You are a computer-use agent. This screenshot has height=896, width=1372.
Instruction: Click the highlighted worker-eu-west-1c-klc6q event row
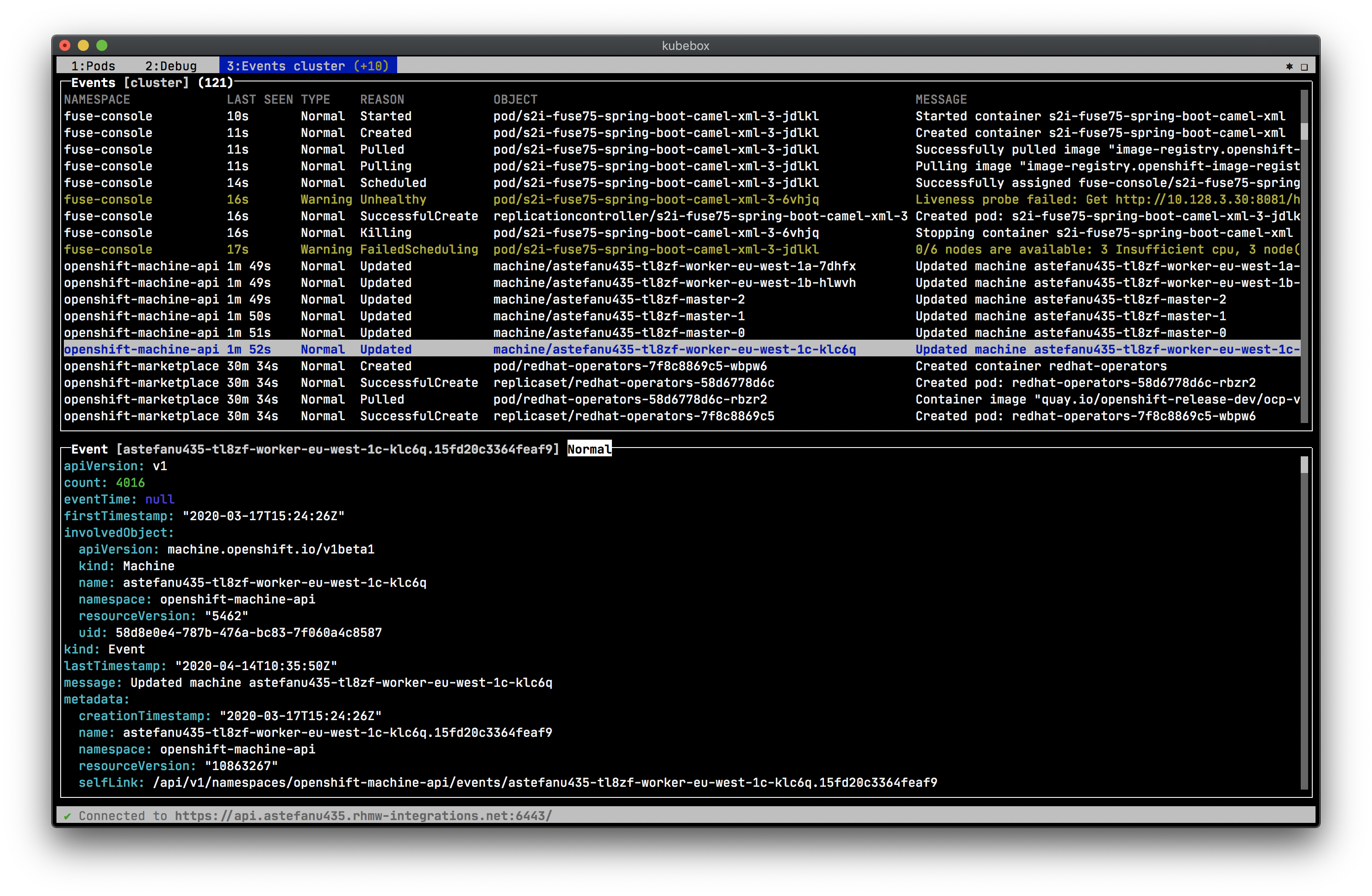(x=674, y=349)
